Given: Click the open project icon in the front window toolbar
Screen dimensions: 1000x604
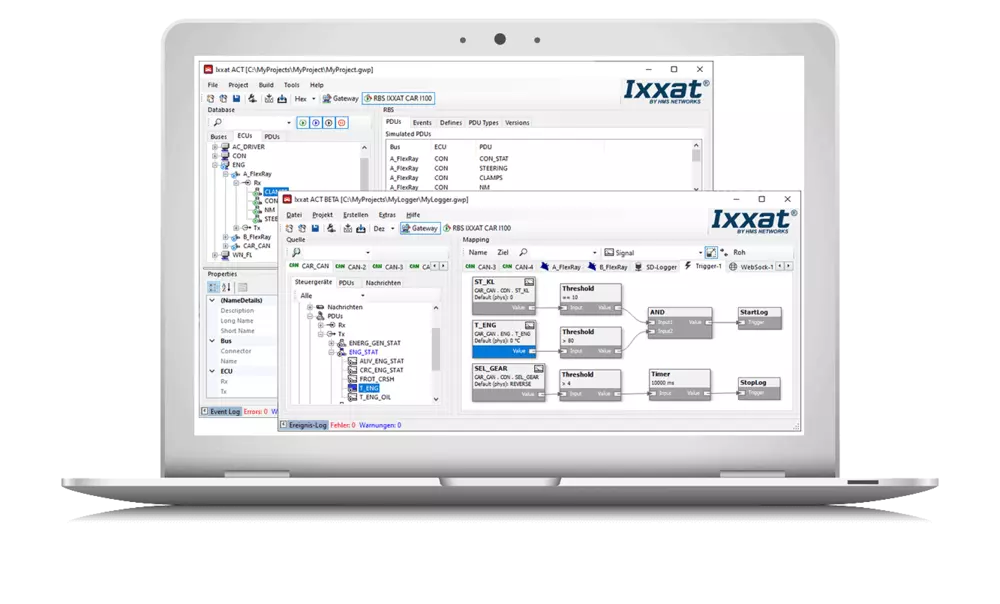Looking at the screenshot, I should click(x=302, y=228).
